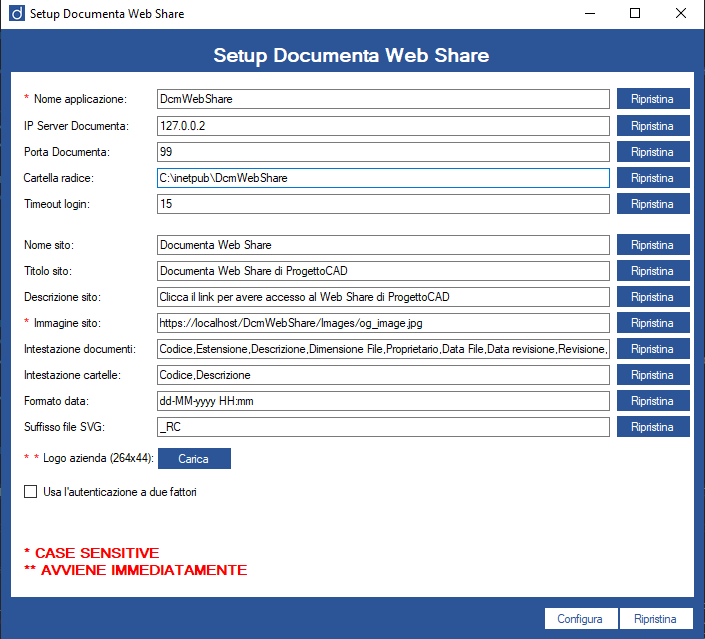705x639 pixels.
Task: Minimize the Setup Documenta Web Share window
Action: point(590,13)
